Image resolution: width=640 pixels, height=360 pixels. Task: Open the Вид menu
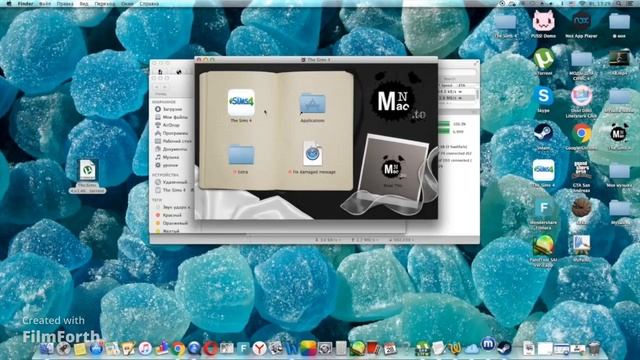[x=84, y=4]
